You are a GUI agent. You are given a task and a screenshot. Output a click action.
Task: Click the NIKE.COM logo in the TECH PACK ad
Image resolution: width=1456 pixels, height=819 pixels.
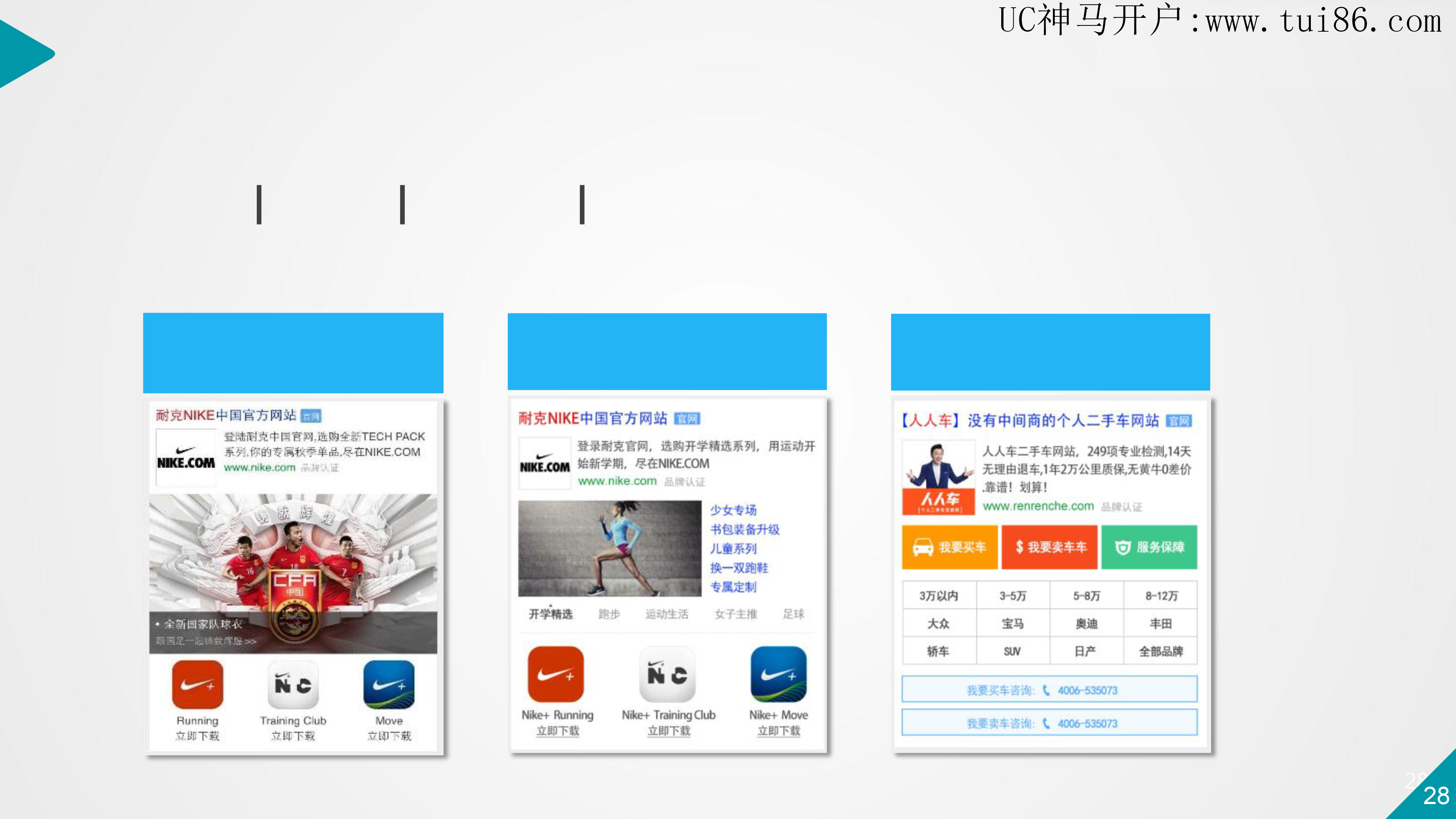coord(186,458)
